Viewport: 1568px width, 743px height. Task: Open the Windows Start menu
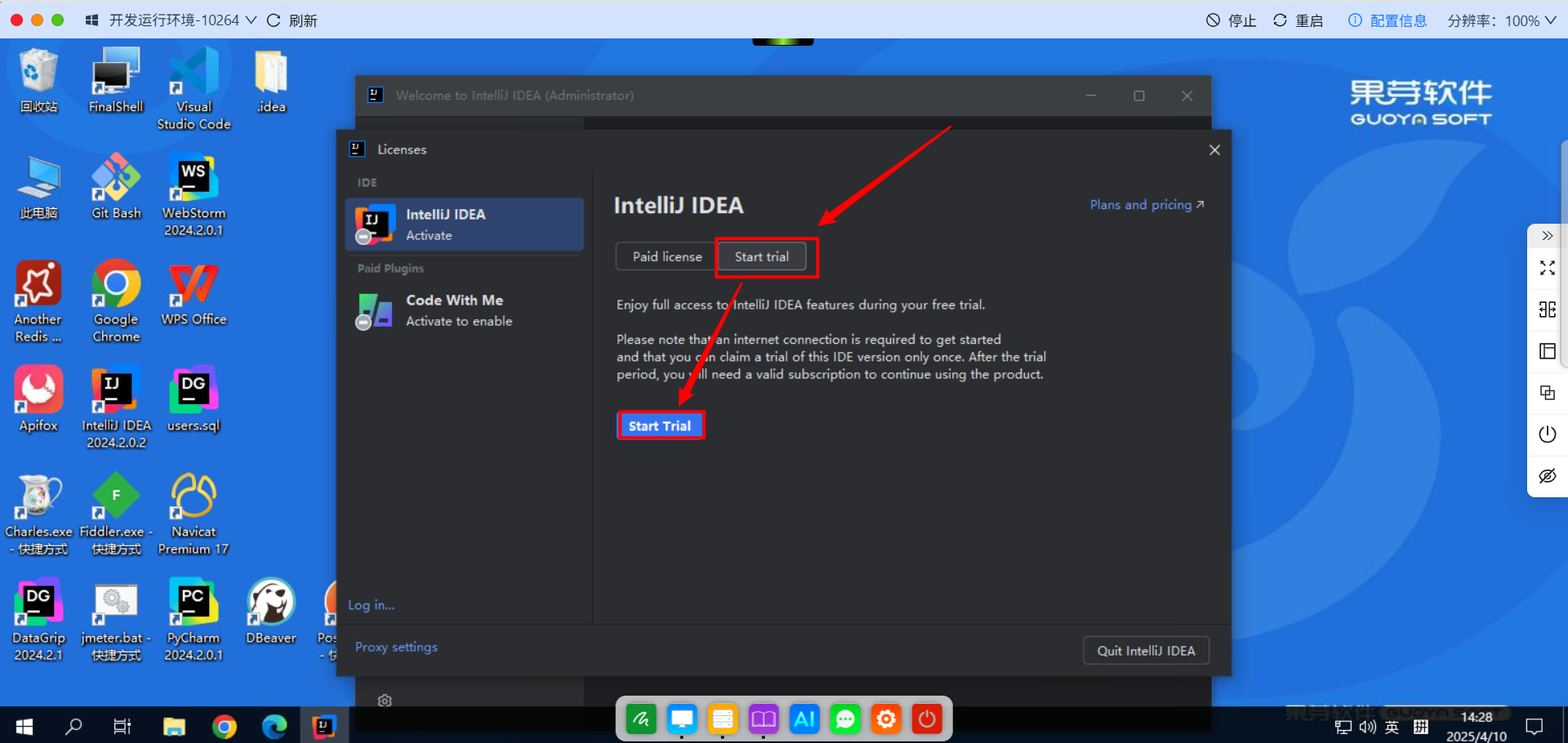(x=24, y=726)
